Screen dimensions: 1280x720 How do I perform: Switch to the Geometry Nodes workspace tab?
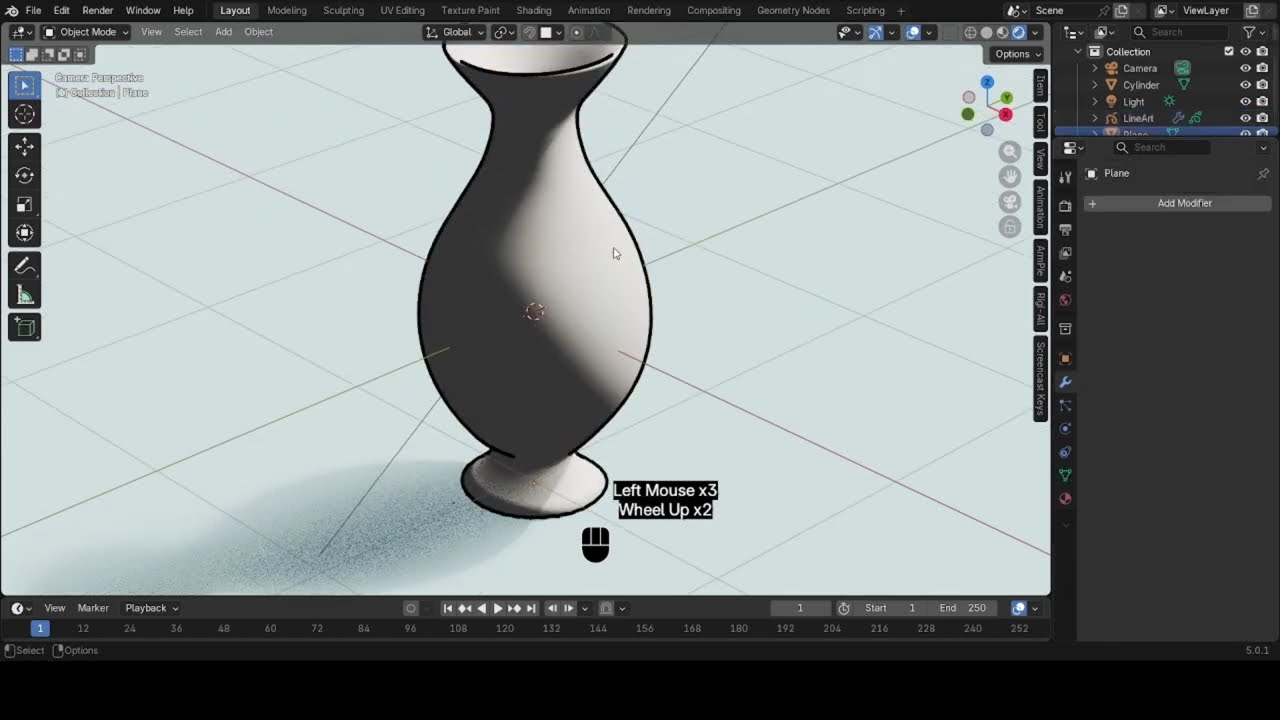793,10
